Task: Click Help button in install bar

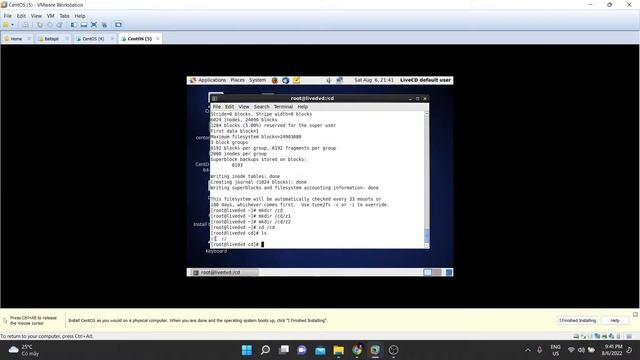Action: (615, 320)
